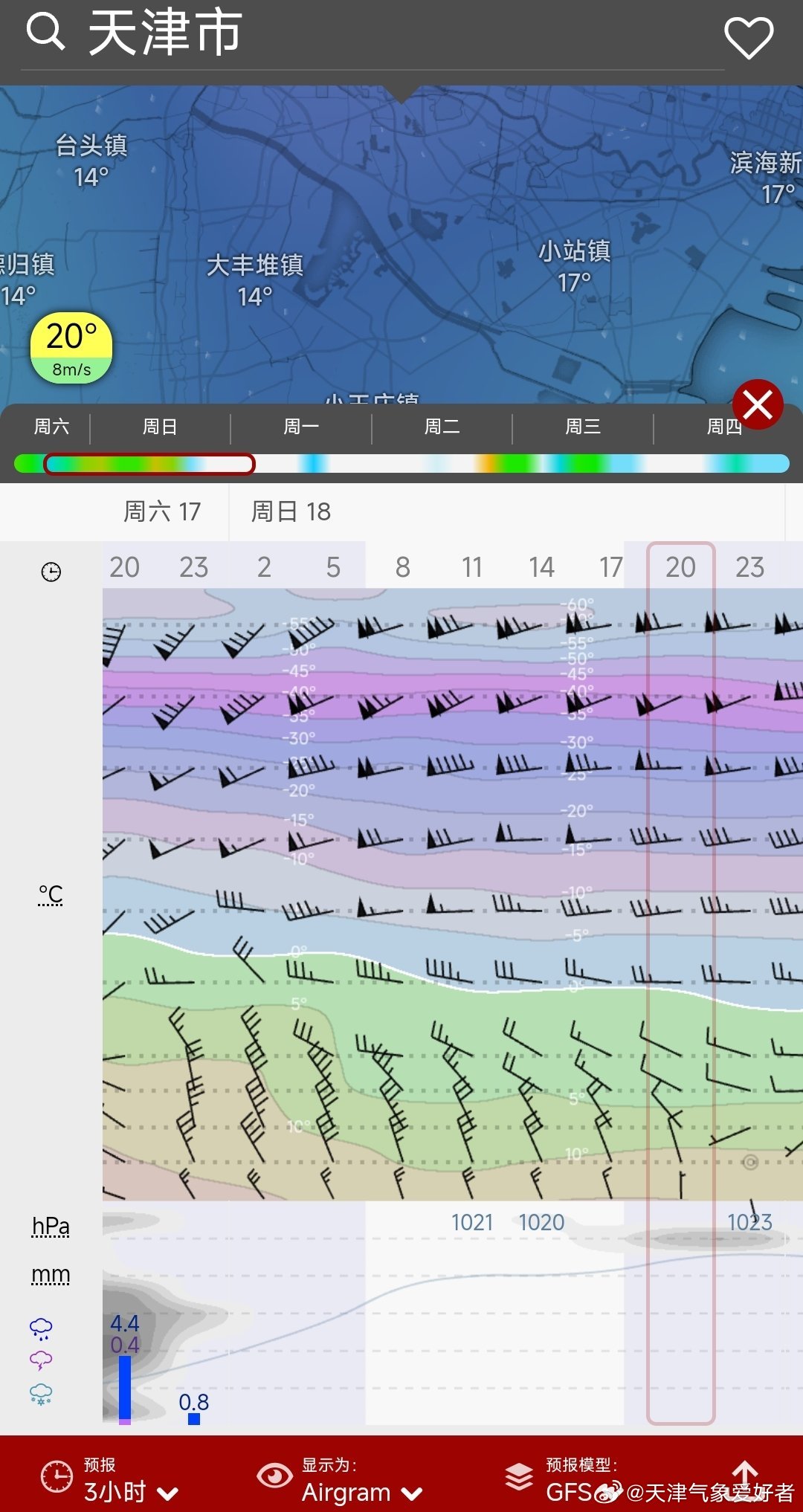Select the 5 o'clock hour label
803x1512 pixels.
(333, 567)
